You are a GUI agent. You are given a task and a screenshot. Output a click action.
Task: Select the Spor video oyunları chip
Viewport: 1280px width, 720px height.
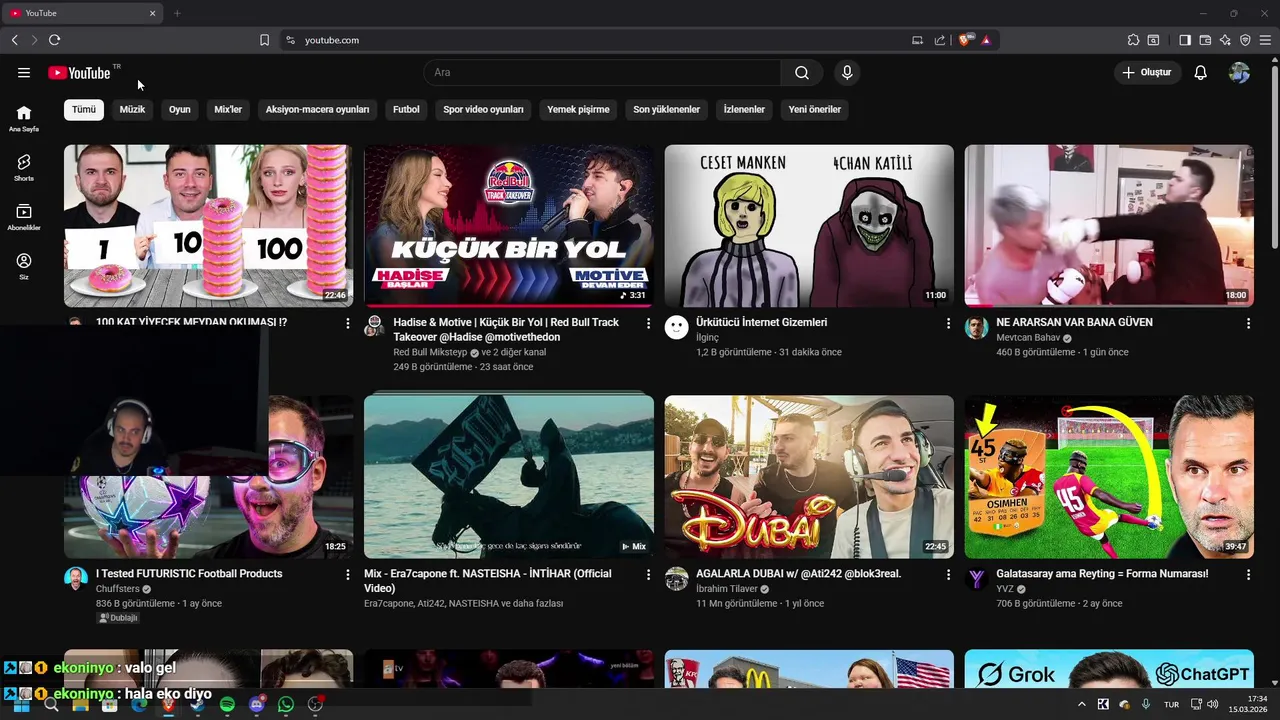(483, 109)
